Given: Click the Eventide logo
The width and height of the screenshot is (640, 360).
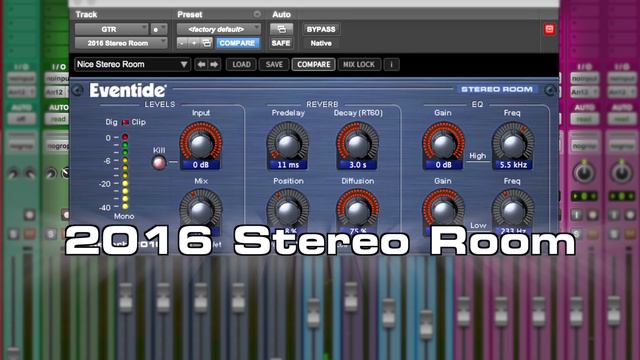Looking at the screenshot, I should click(x=128, y=90).
